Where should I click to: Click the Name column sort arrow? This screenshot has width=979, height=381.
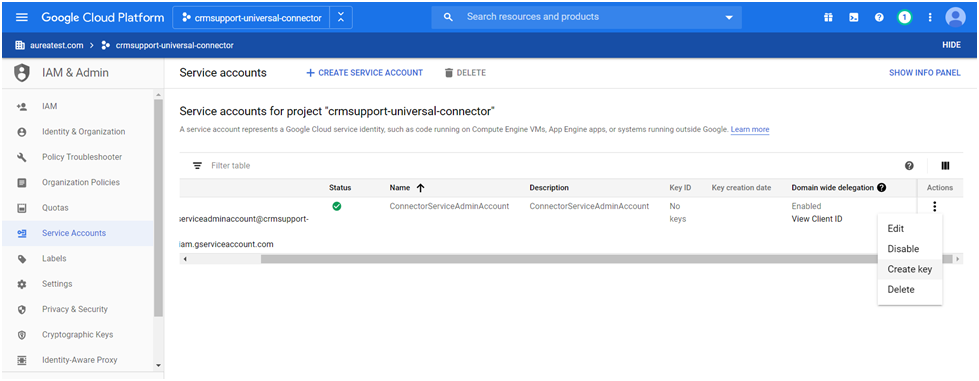(420, 187)
